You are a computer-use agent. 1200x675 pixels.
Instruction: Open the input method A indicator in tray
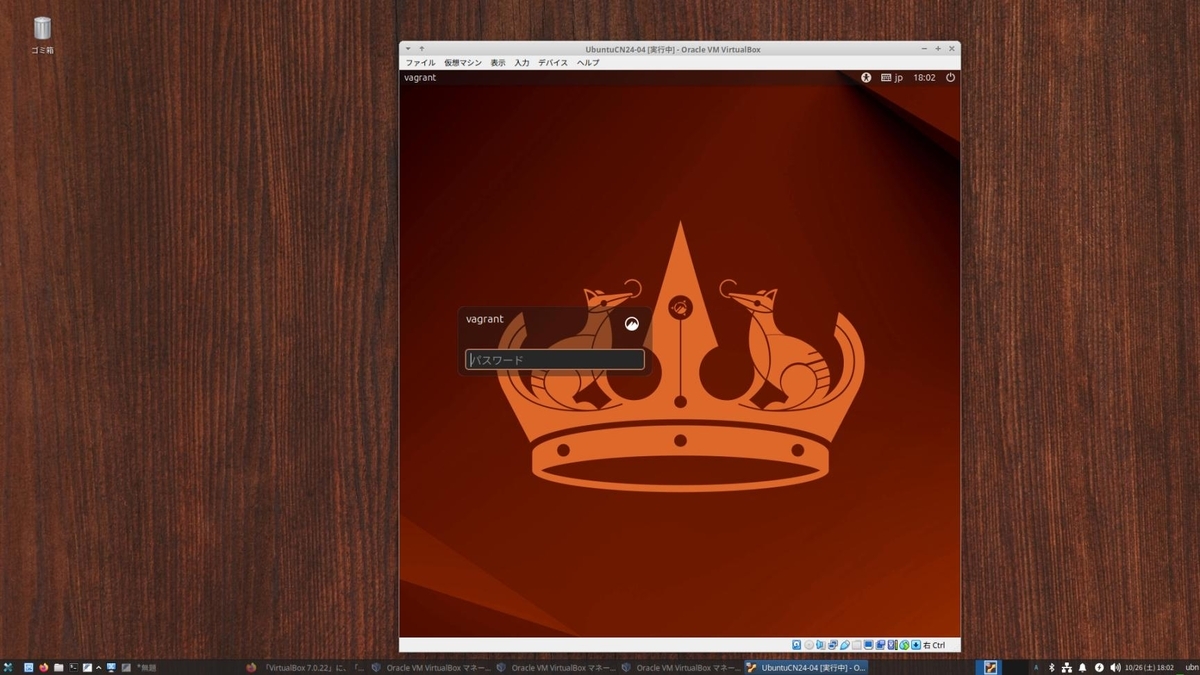click(x=1036, y=667)
